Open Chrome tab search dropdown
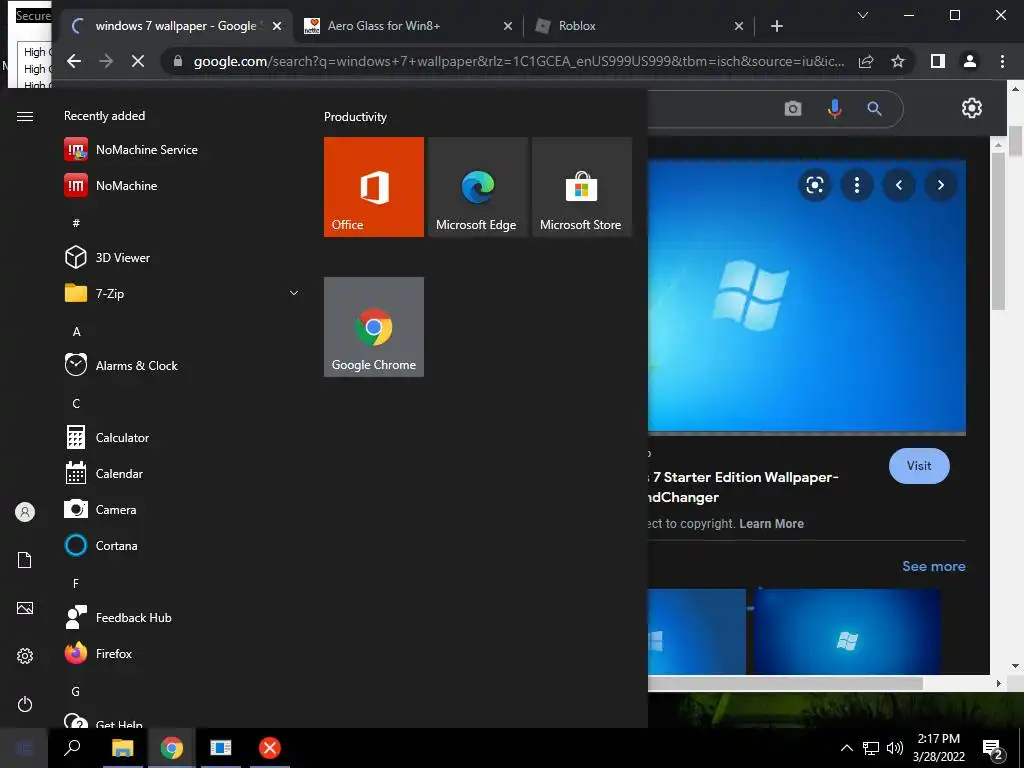The image size is (1024, 768). (x=863, y=15)
